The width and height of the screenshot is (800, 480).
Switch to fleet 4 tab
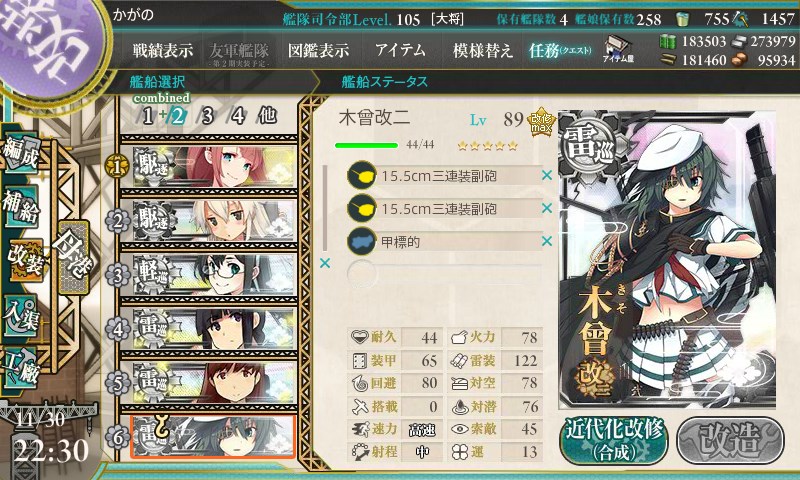pyautogui.click(x=238, y=116)
